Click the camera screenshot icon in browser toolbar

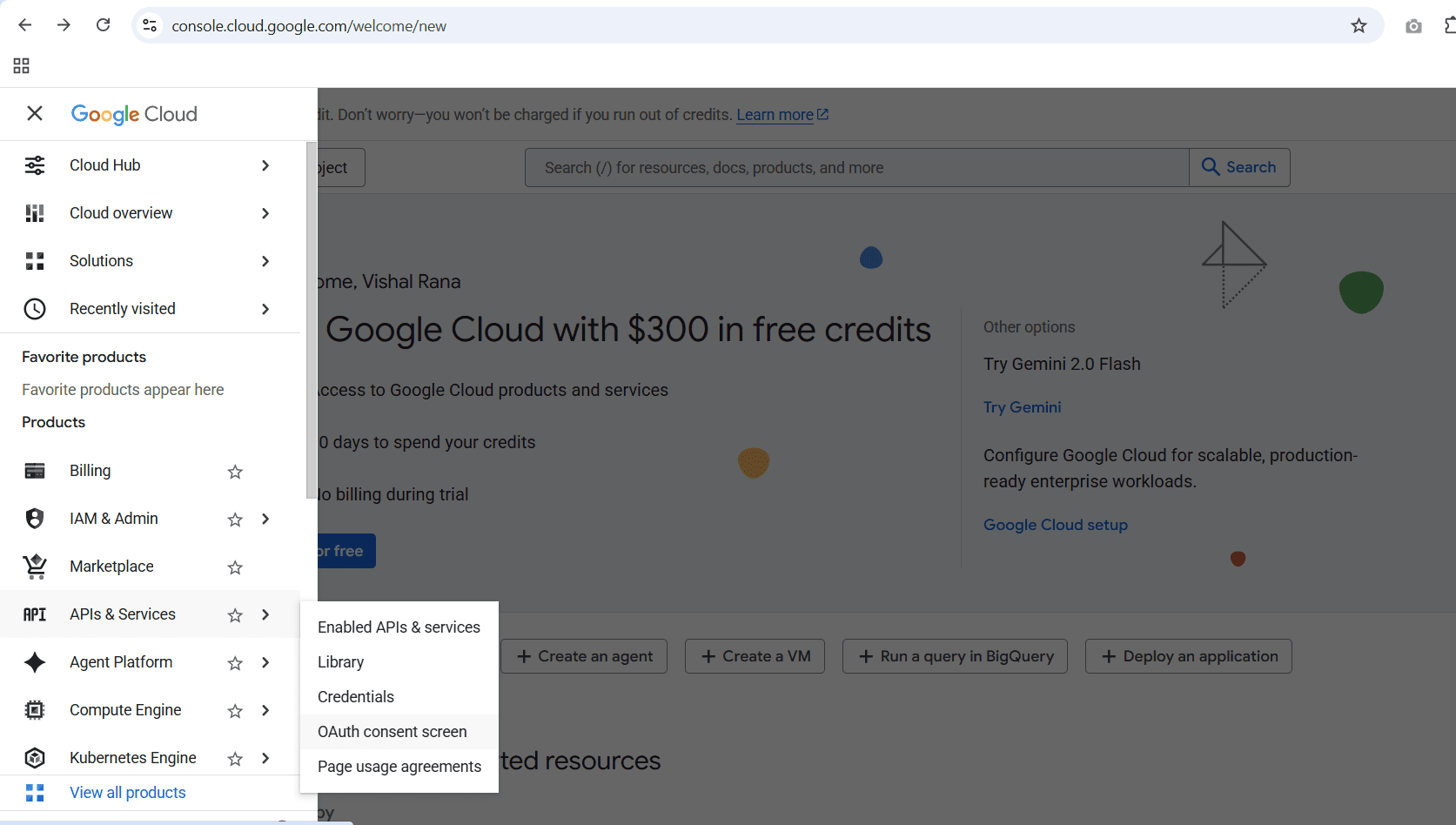1413,26
